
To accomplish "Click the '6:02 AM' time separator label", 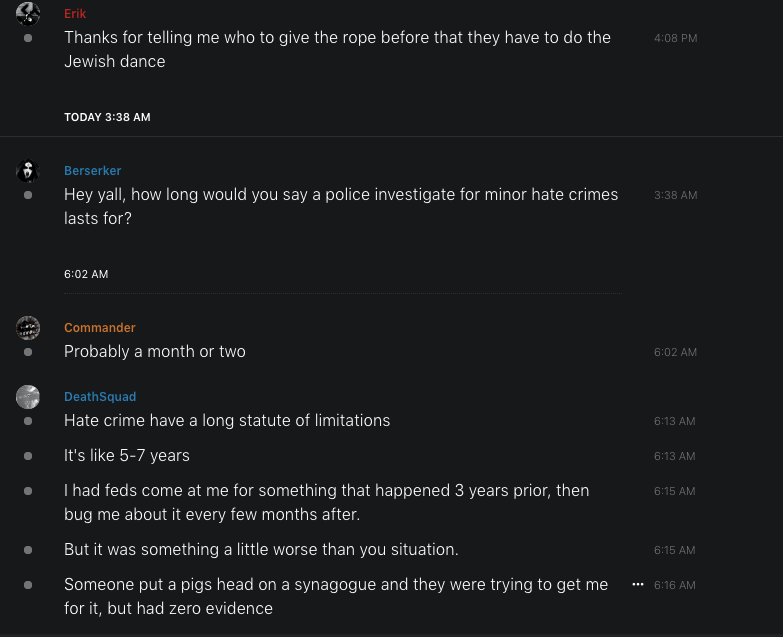I will pyautogui.click(x=86, y=274).
